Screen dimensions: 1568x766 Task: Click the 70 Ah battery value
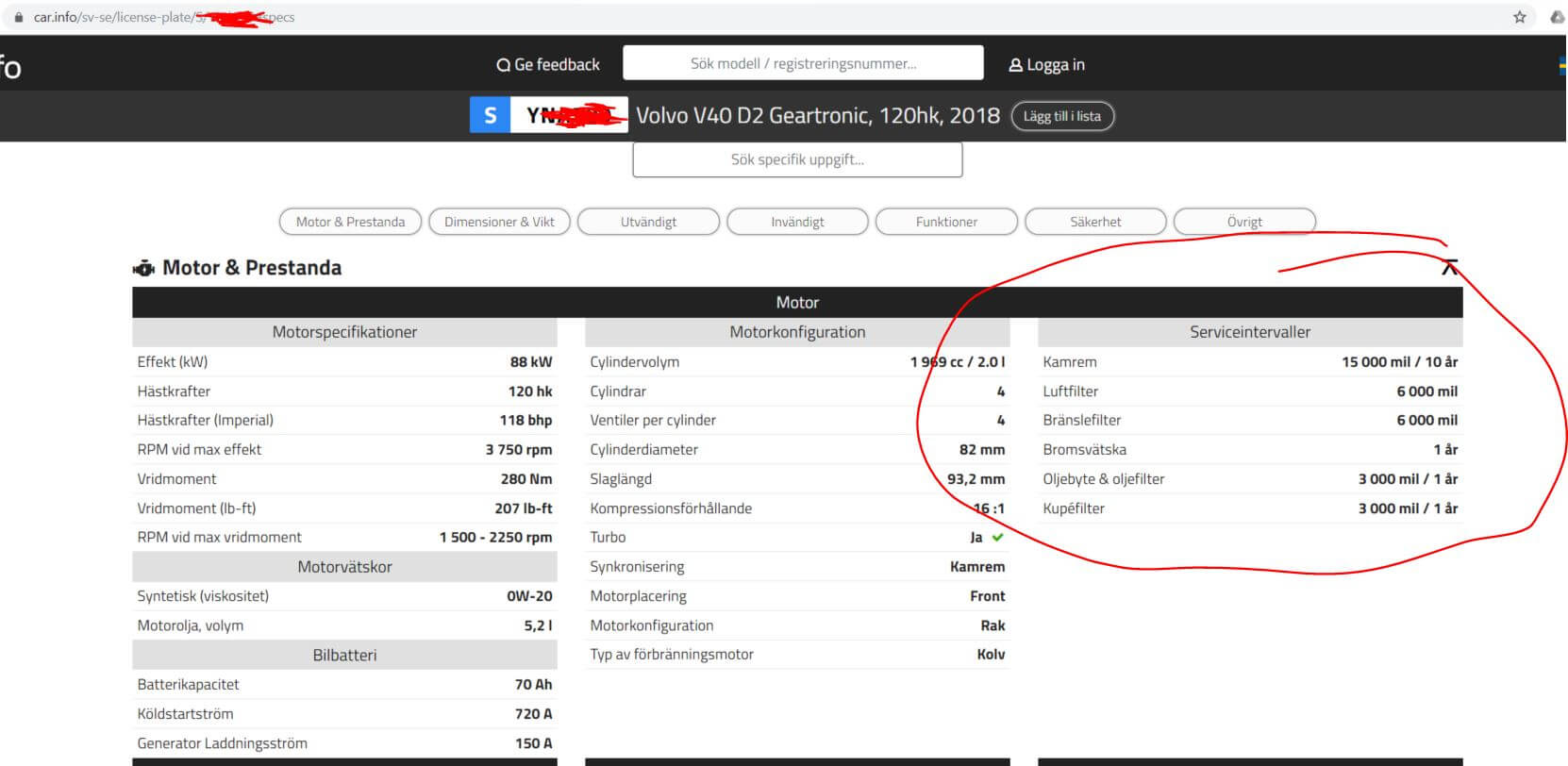[x=534, y=685]
